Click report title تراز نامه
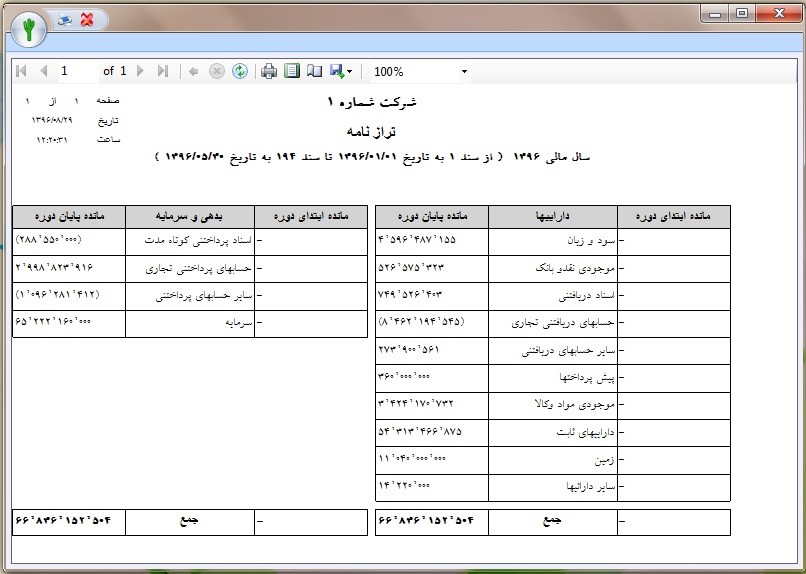 point(371,132)
